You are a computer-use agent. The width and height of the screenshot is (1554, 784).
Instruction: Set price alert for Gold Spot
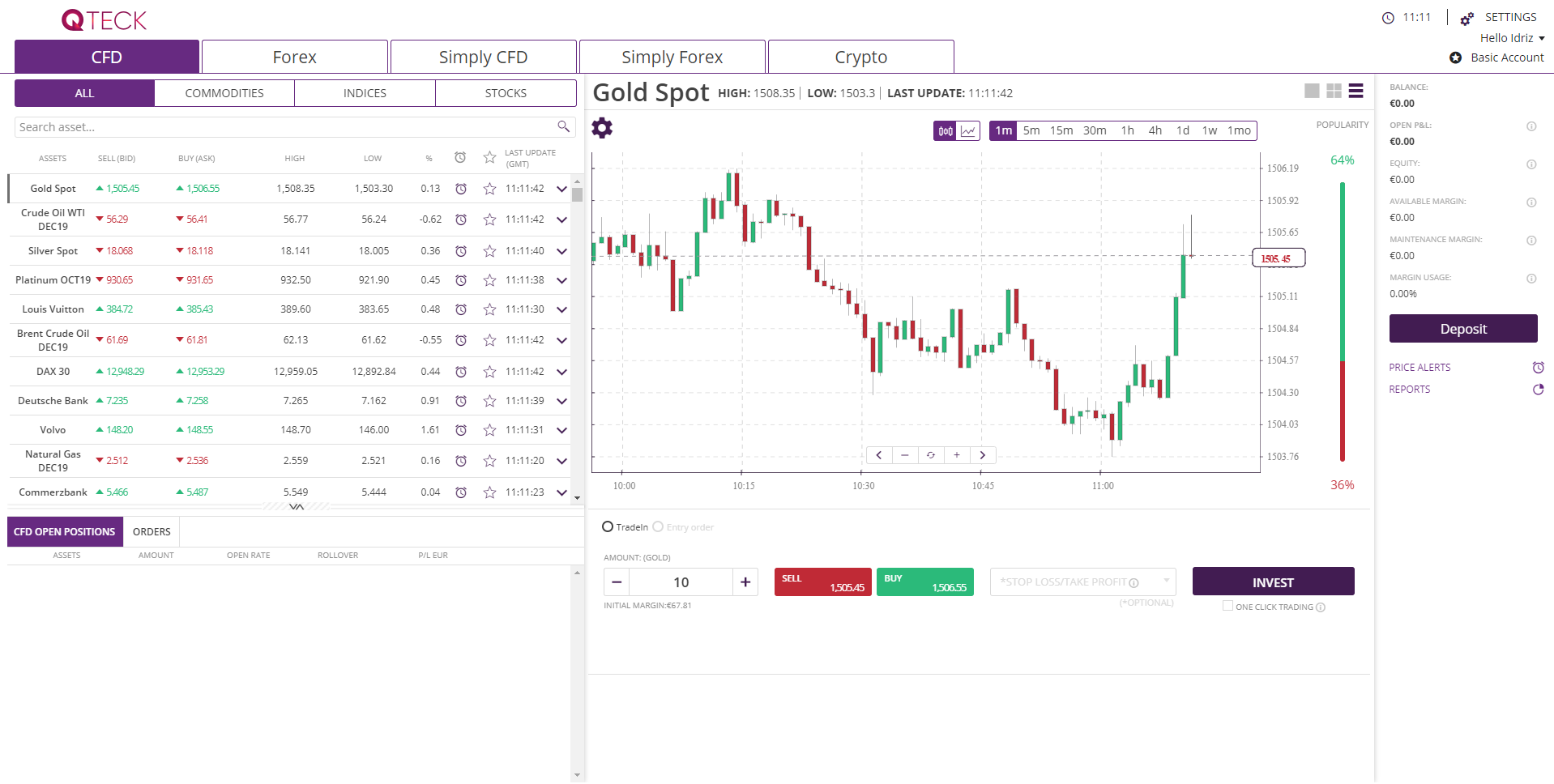[x=460, y=189]
